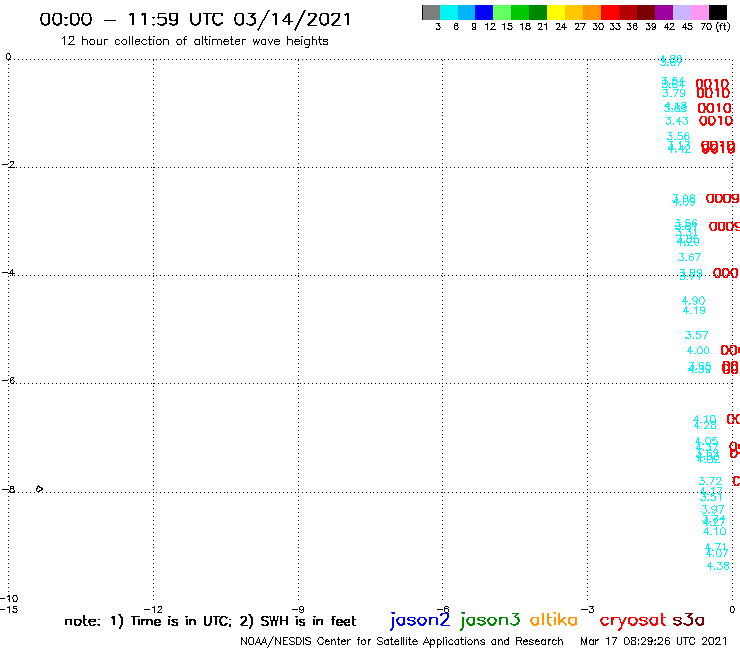Click the longitude axis label "-9"
This screenshot has height=650, width=740.
[x=298, y=609]
